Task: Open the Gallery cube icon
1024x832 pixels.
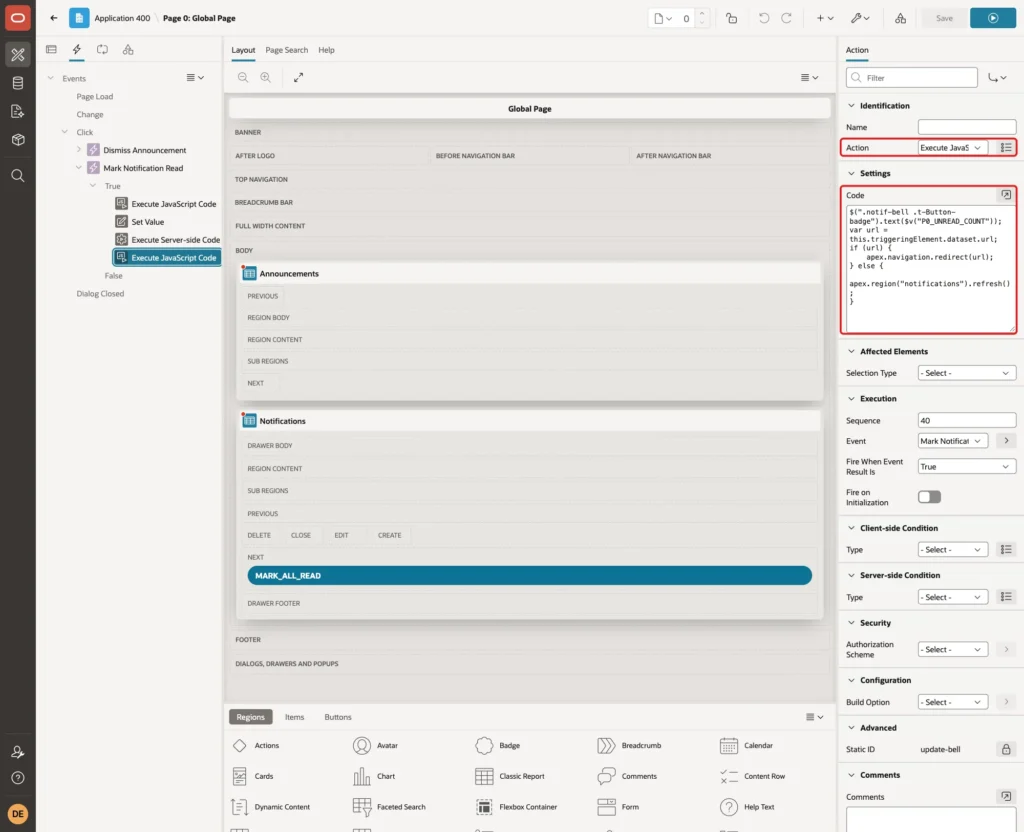Action: (x=18, y=139)
